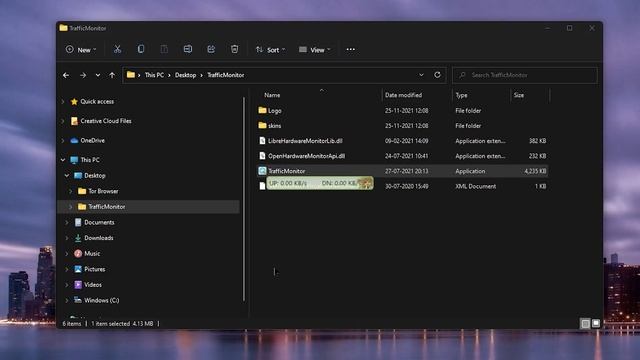Expand the Tor Browser folder node
This screenshot has width=640, height=360.
(x=71, y=191)
